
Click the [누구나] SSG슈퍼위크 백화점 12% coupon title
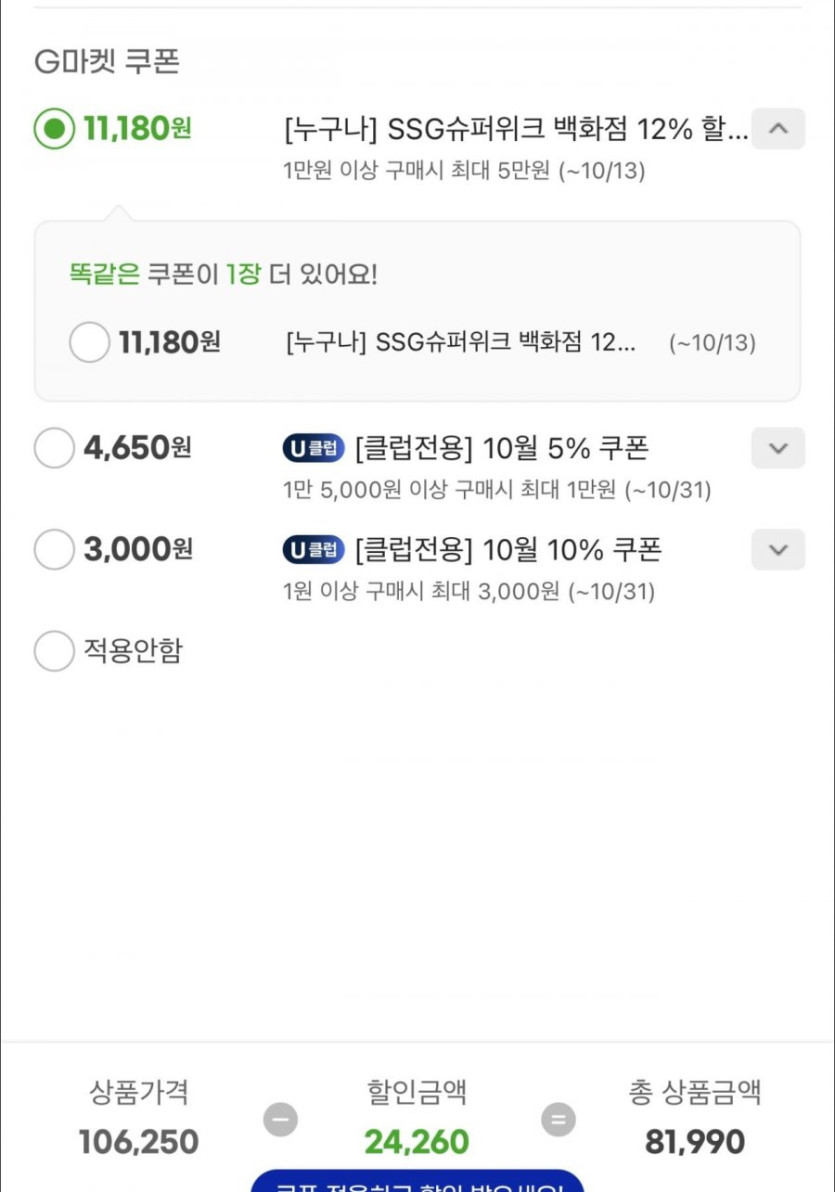pyautogui.click(x=516, y=130)
